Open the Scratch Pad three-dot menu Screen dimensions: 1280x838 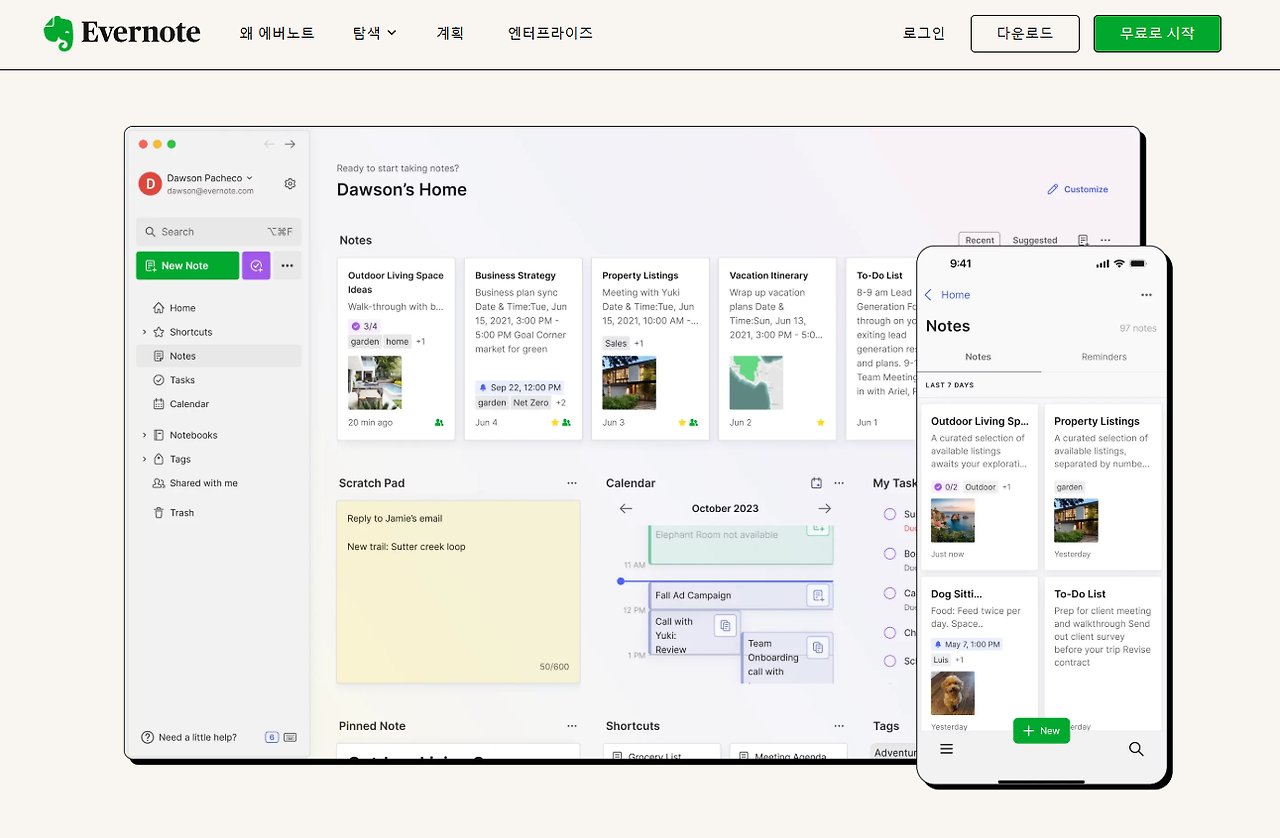(572, 483)
